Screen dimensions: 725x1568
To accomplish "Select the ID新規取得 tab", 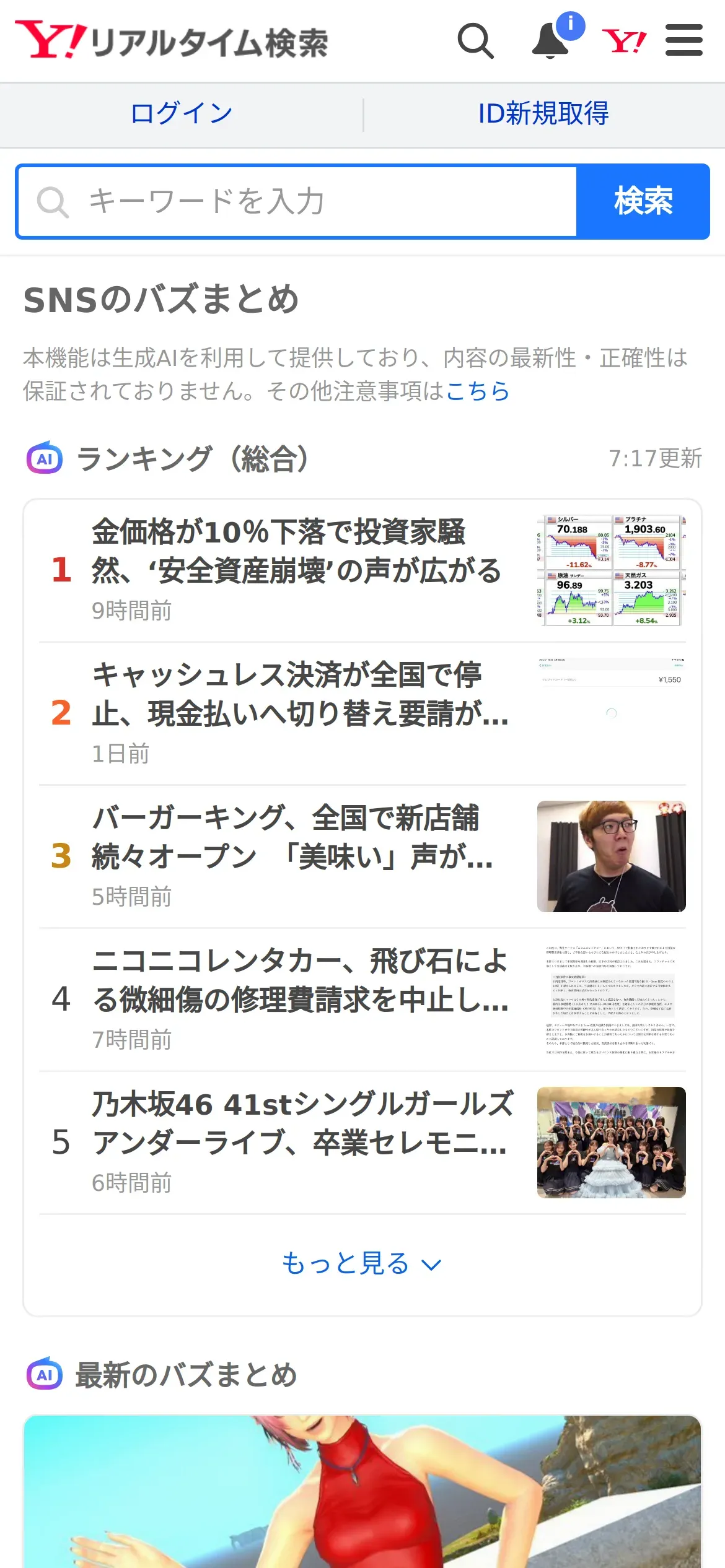I will (543, 114).
